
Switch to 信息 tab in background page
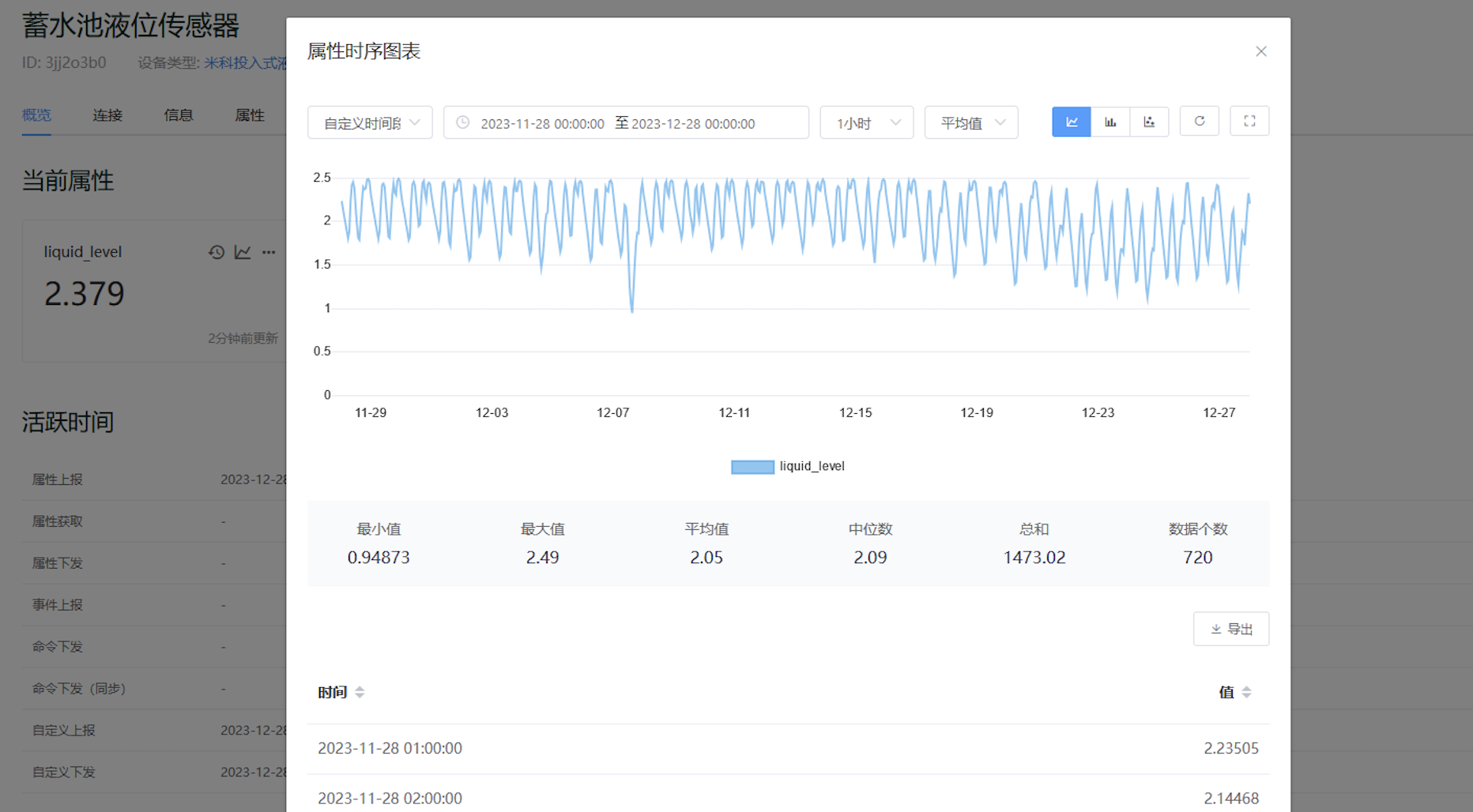point(179,115)
